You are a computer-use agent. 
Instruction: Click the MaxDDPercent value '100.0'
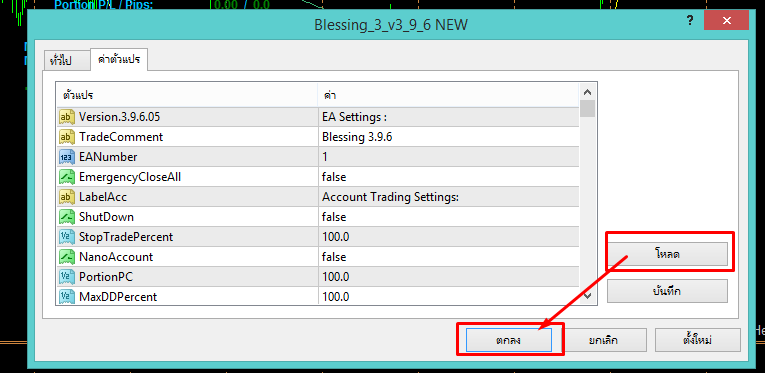[x=448, y=296]
